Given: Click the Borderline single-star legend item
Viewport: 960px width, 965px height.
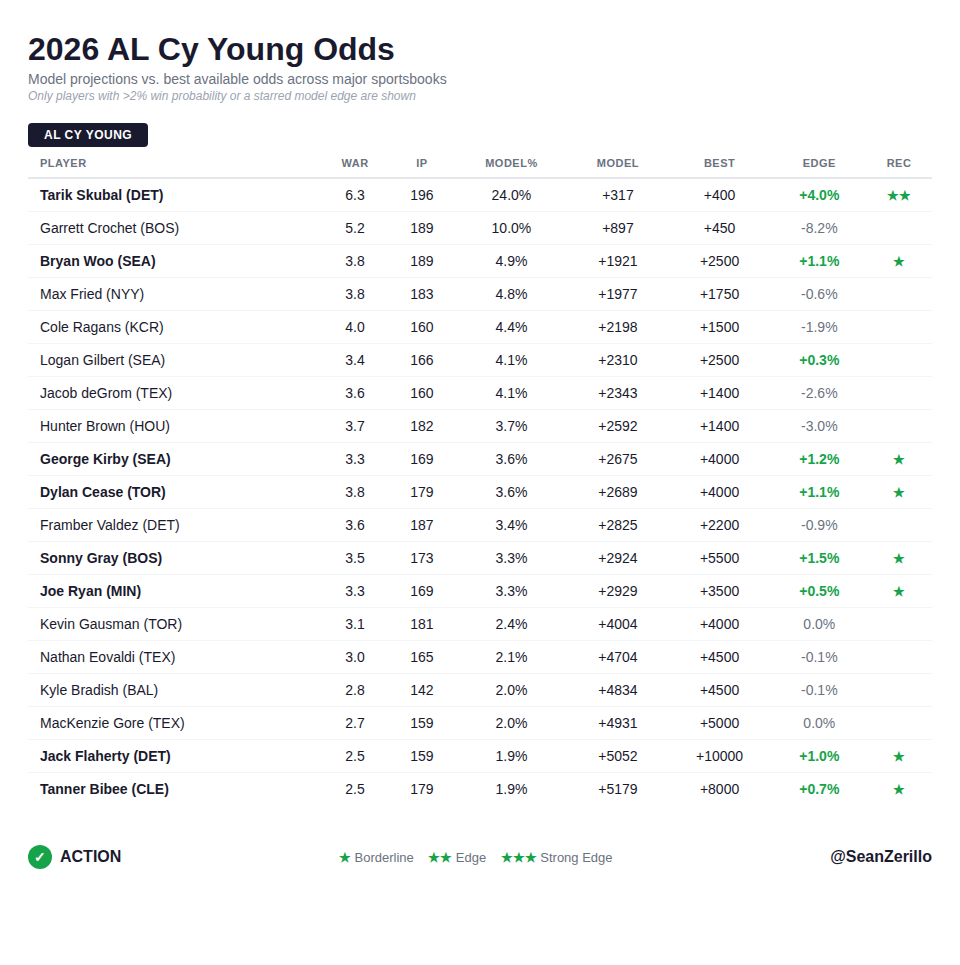Looking at the screenshot, I should click(x=376, y=858).
